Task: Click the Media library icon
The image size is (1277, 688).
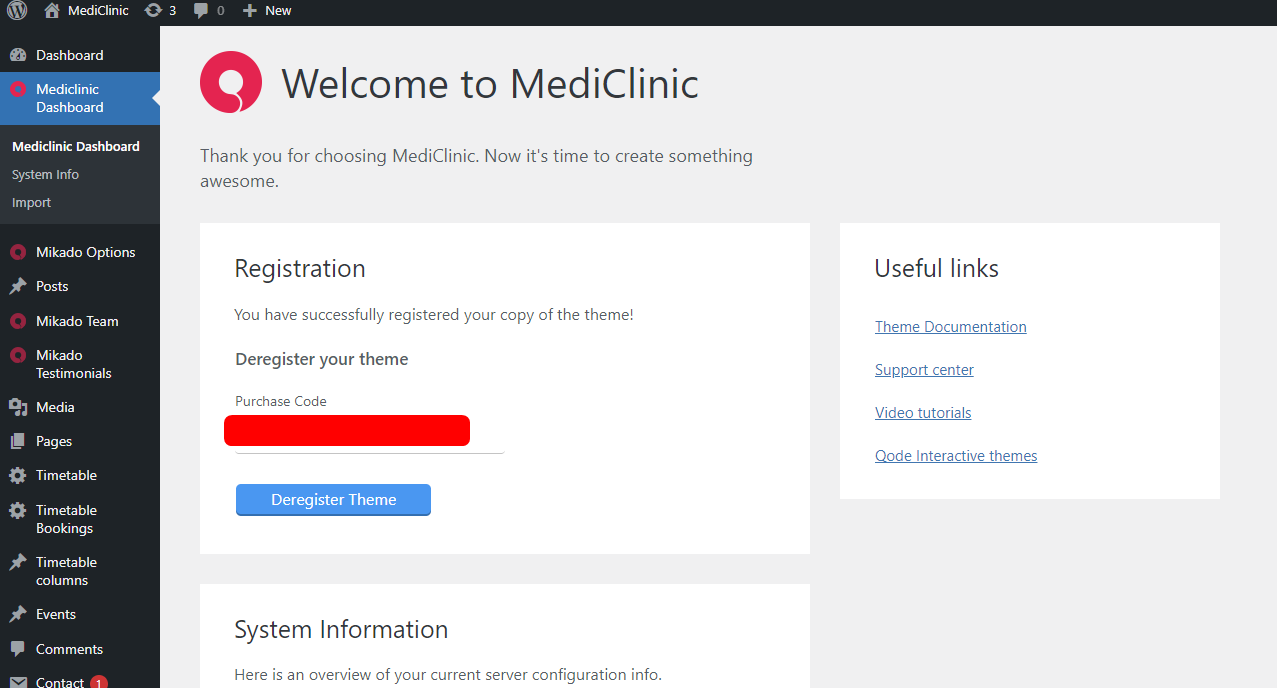Action: coord(18,407)
